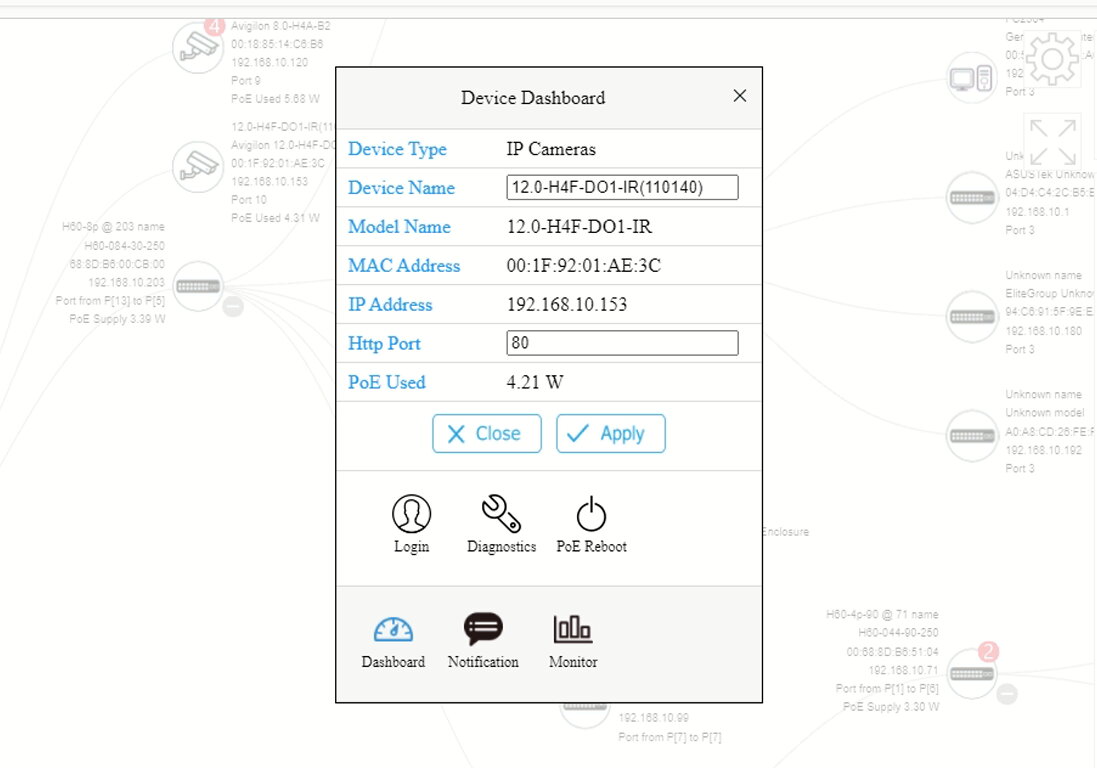Focus the Http Port input field
Viewport: 1097px width, 768px height.
coord(622,343)
